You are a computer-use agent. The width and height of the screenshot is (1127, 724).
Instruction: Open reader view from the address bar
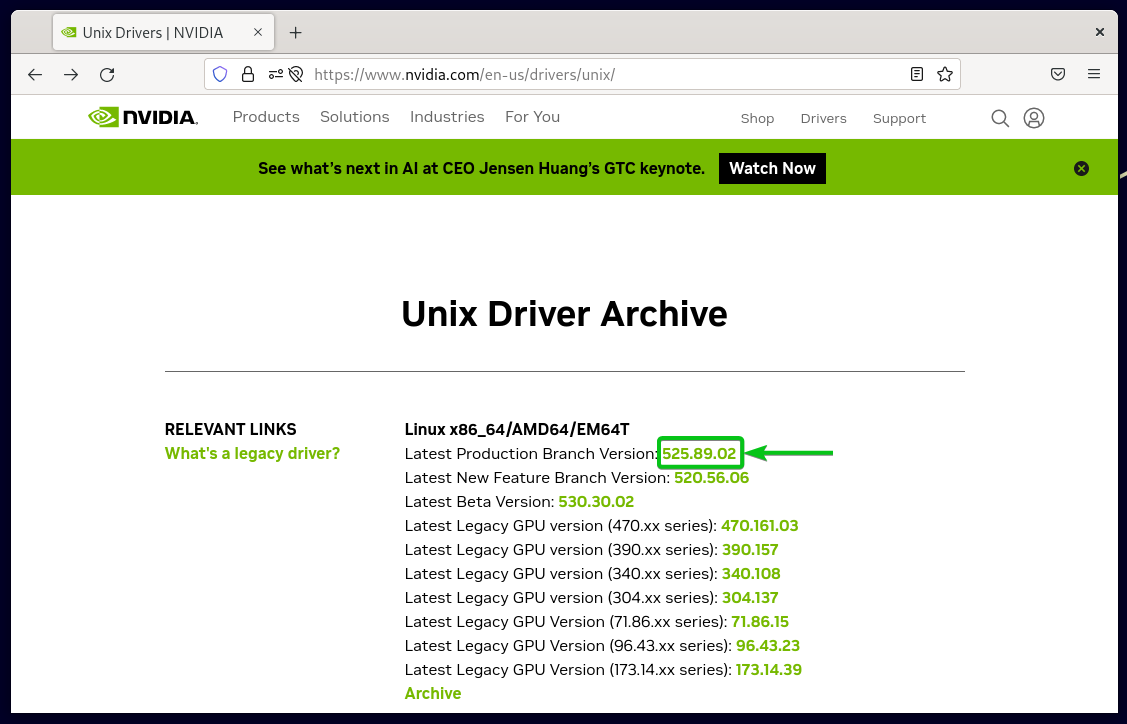[916, 73]
